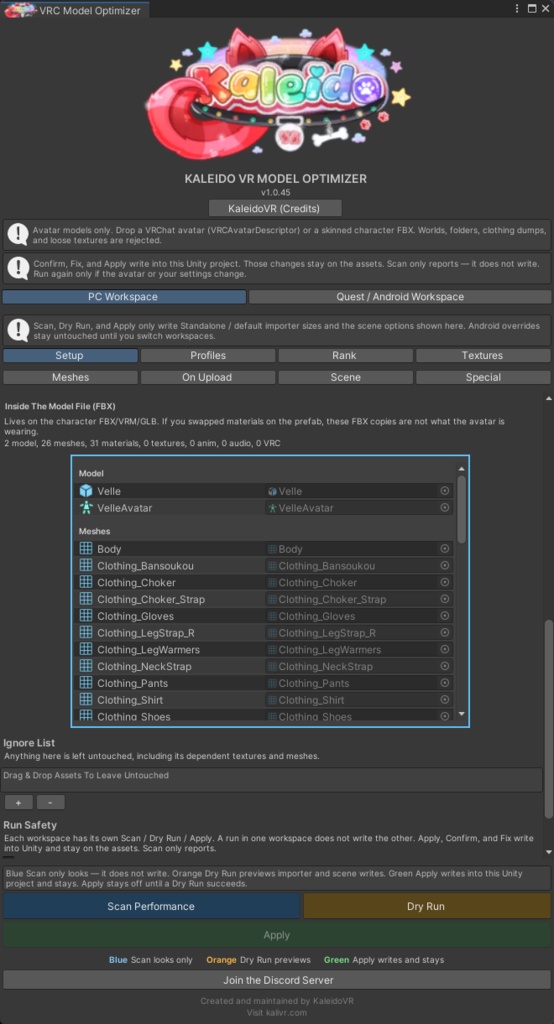554x1024 pixels.
Task: Click the Body mesh grid icon
Action: pos(86,549)
